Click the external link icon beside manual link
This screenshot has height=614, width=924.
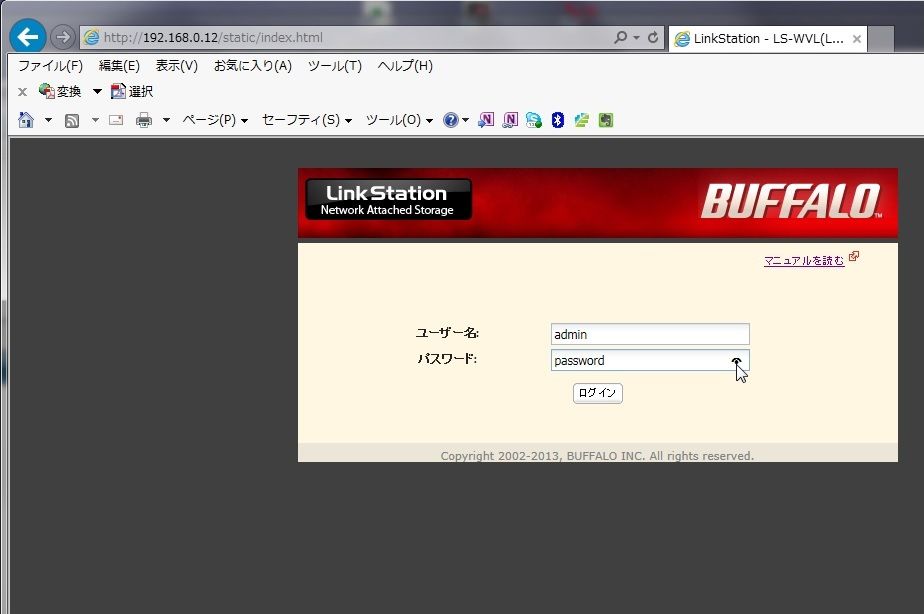point(854,256)
